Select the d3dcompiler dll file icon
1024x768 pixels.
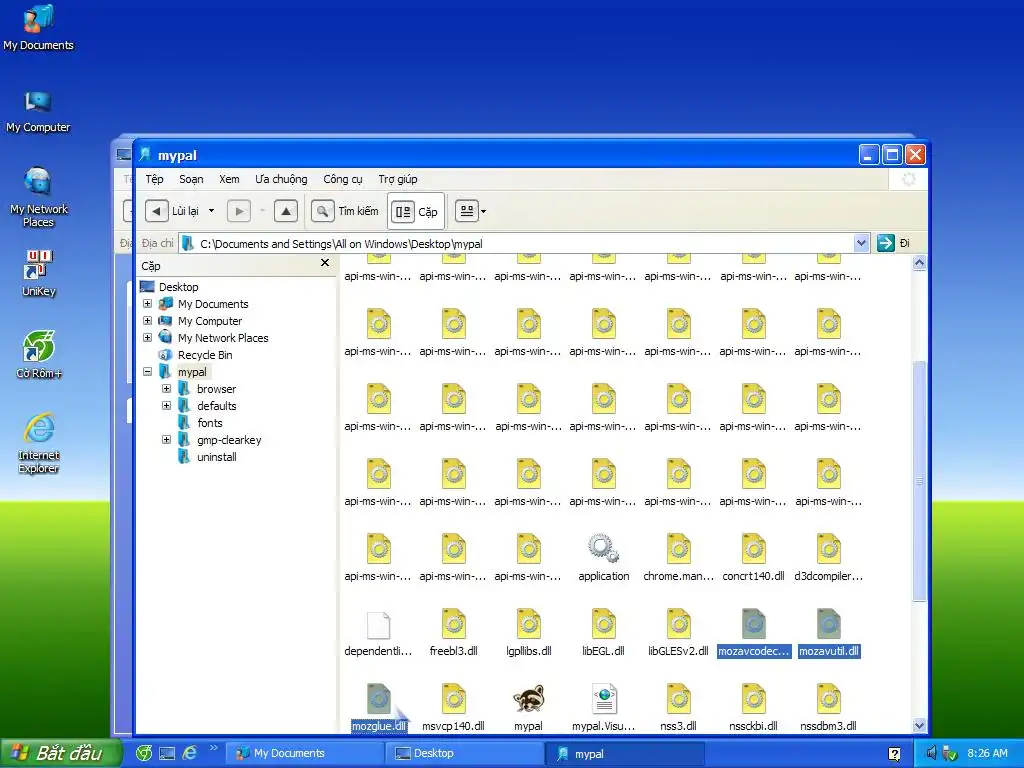click(x=829, y=549)
